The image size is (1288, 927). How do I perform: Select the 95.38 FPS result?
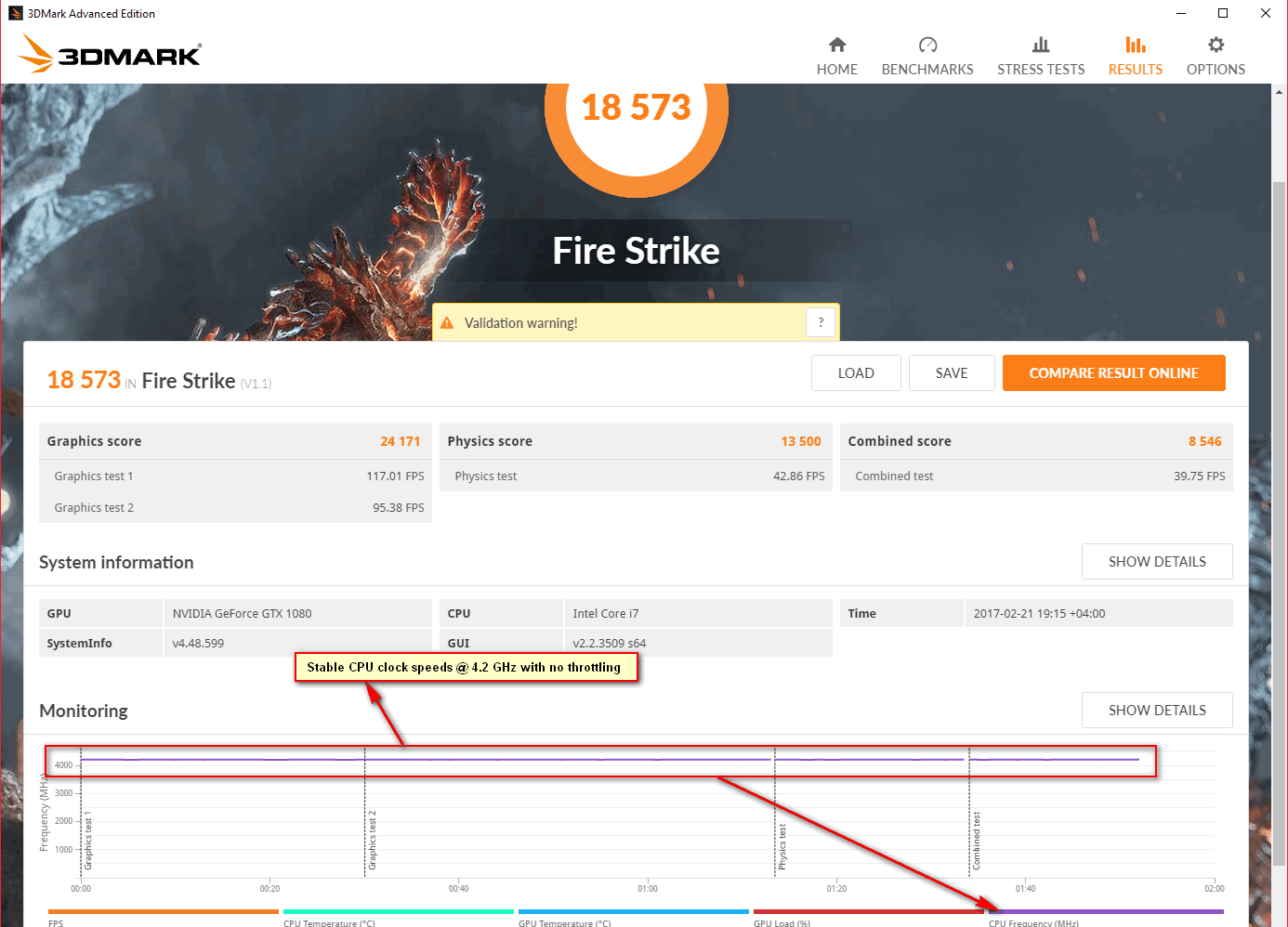399,508
